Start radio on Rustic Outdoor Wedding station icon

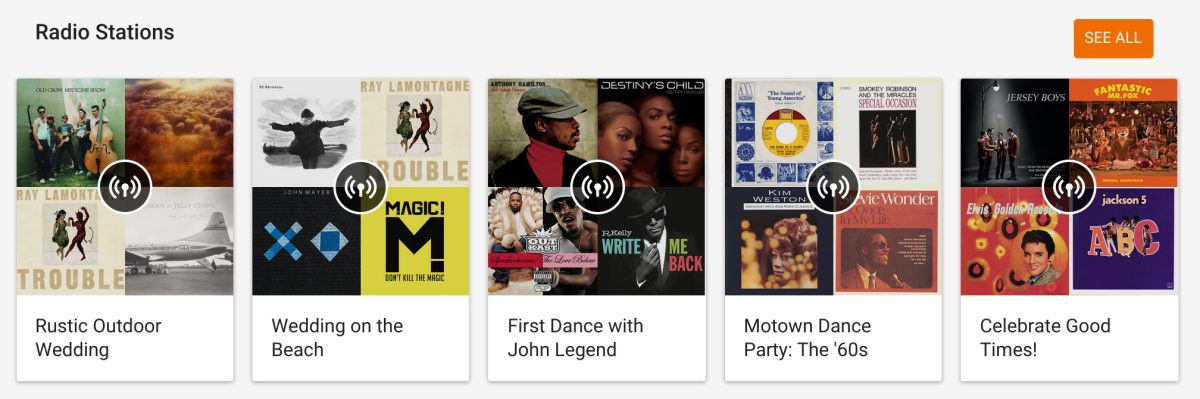click(125, 187)
